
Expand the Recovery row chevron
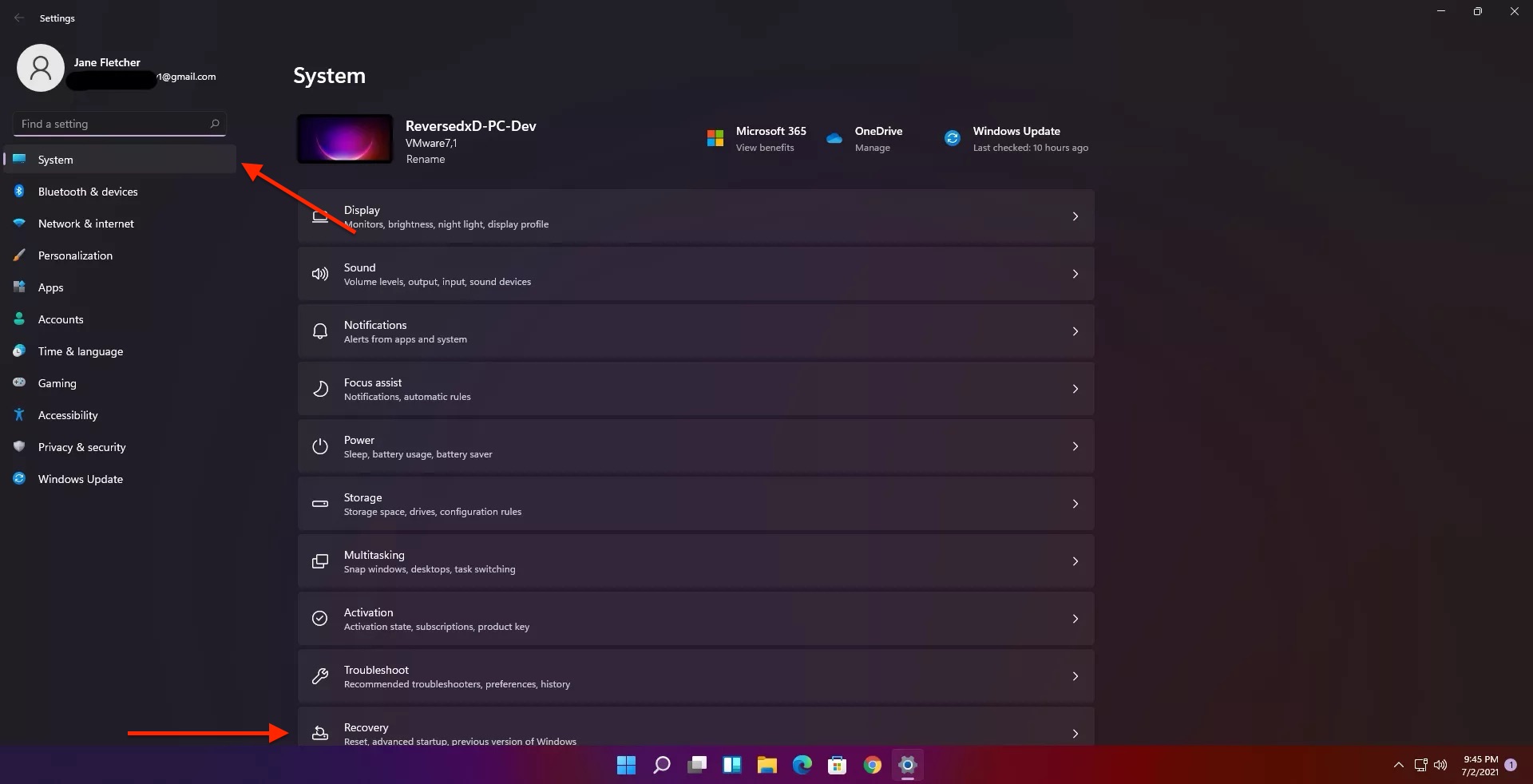1075,733
